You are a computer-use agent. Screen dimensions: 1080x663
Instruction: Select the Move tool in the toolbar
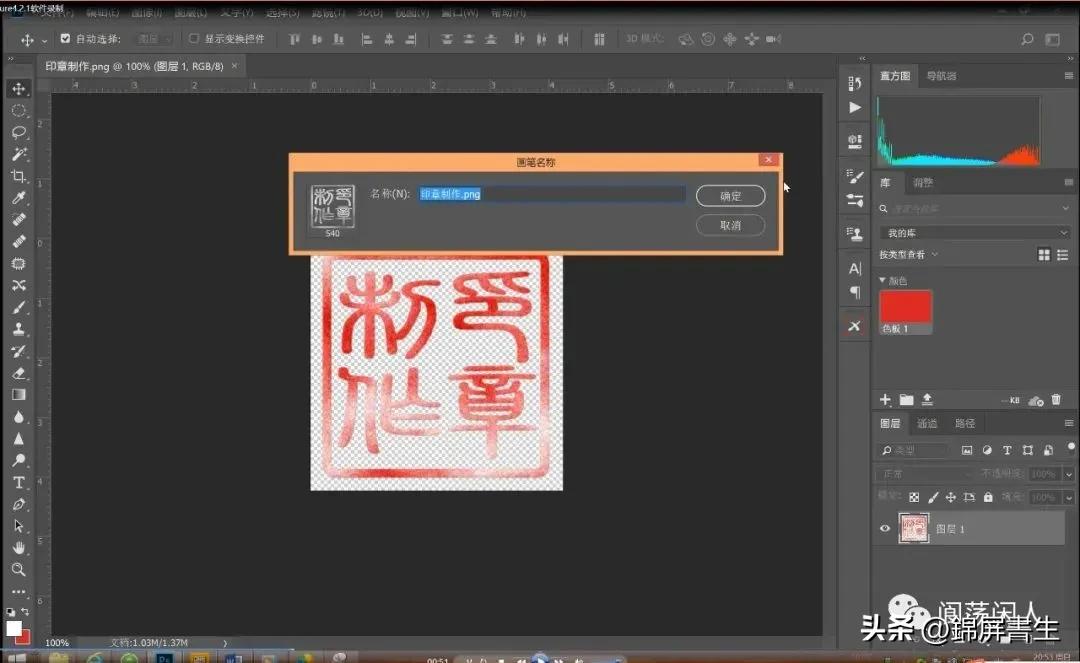20,88
